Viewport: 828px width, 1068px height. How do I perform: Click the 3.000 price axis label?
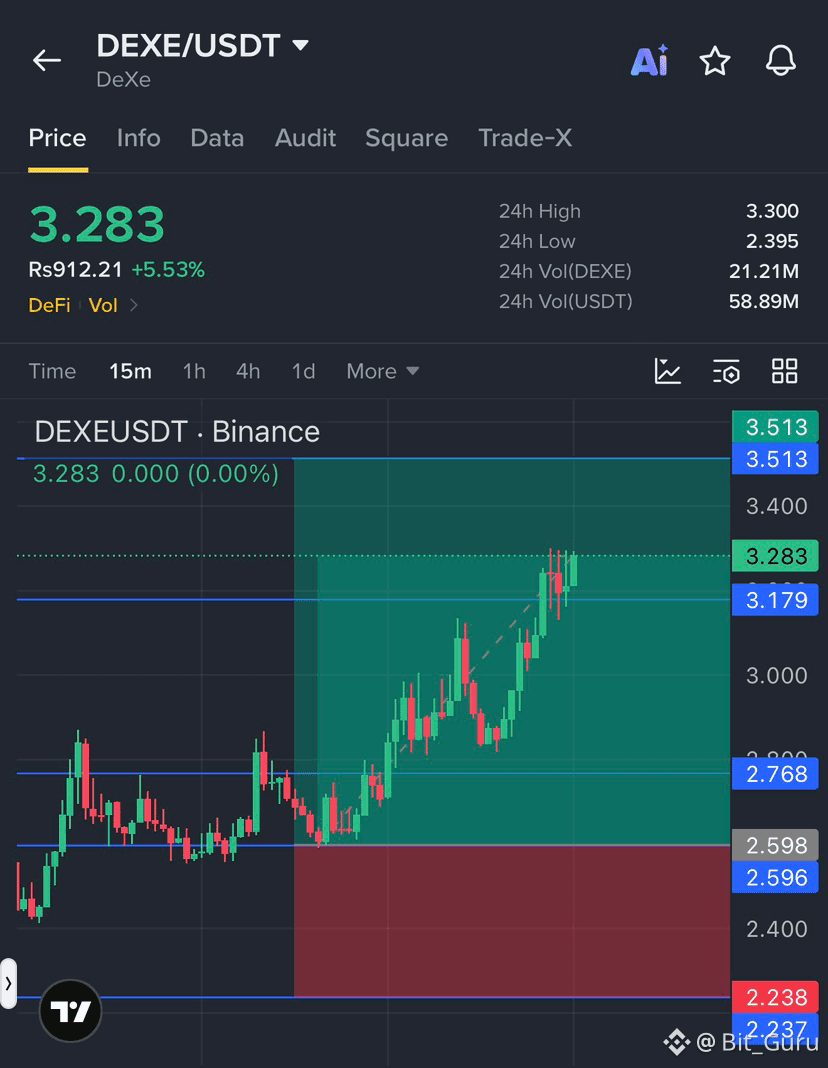[777, 676]
